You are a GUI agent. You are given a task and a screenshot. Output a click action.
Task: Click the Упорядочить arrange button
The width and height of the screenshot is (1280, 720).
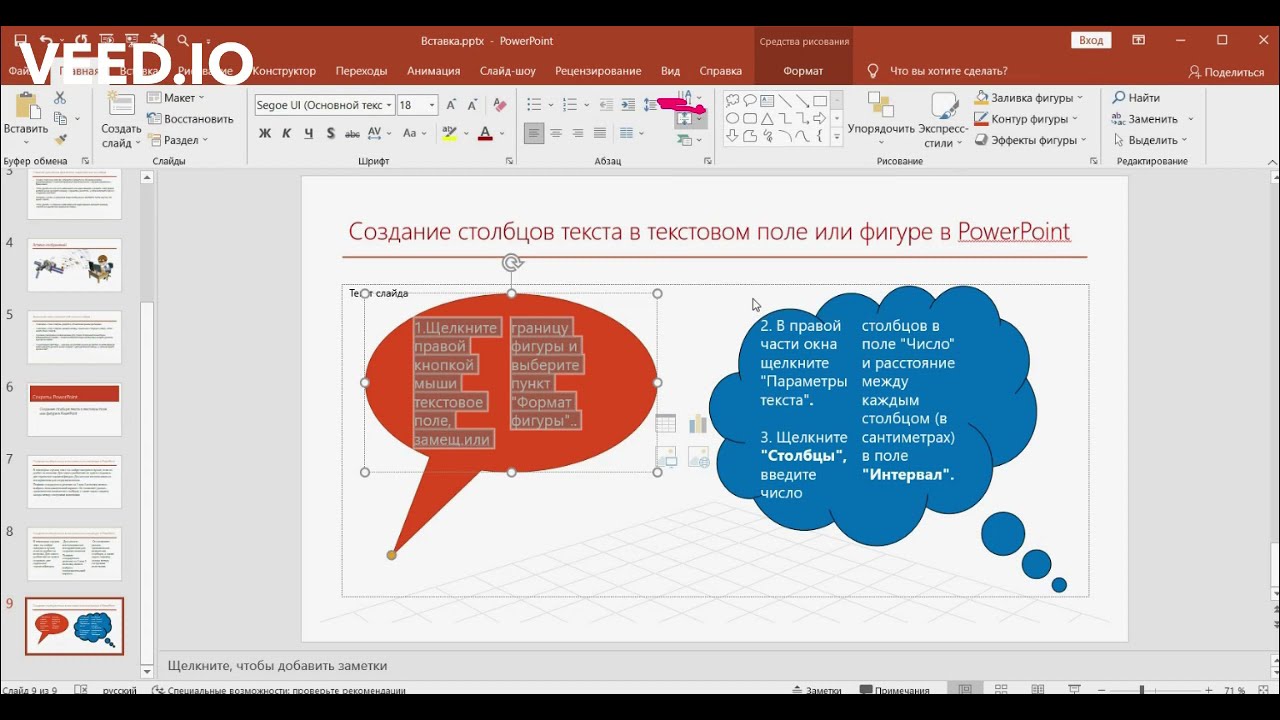[x=881, y=118]
